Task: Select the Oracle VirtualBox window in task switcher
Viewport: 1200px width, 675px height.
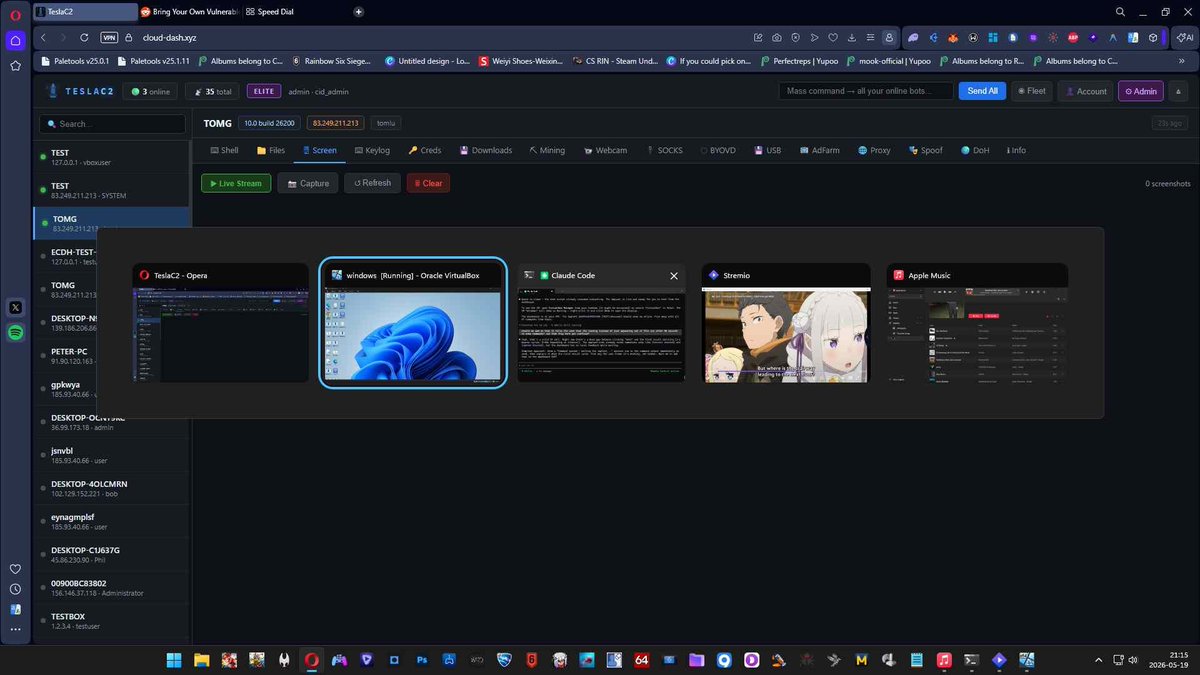Action: pyautogui.click(x=412, y=323)
